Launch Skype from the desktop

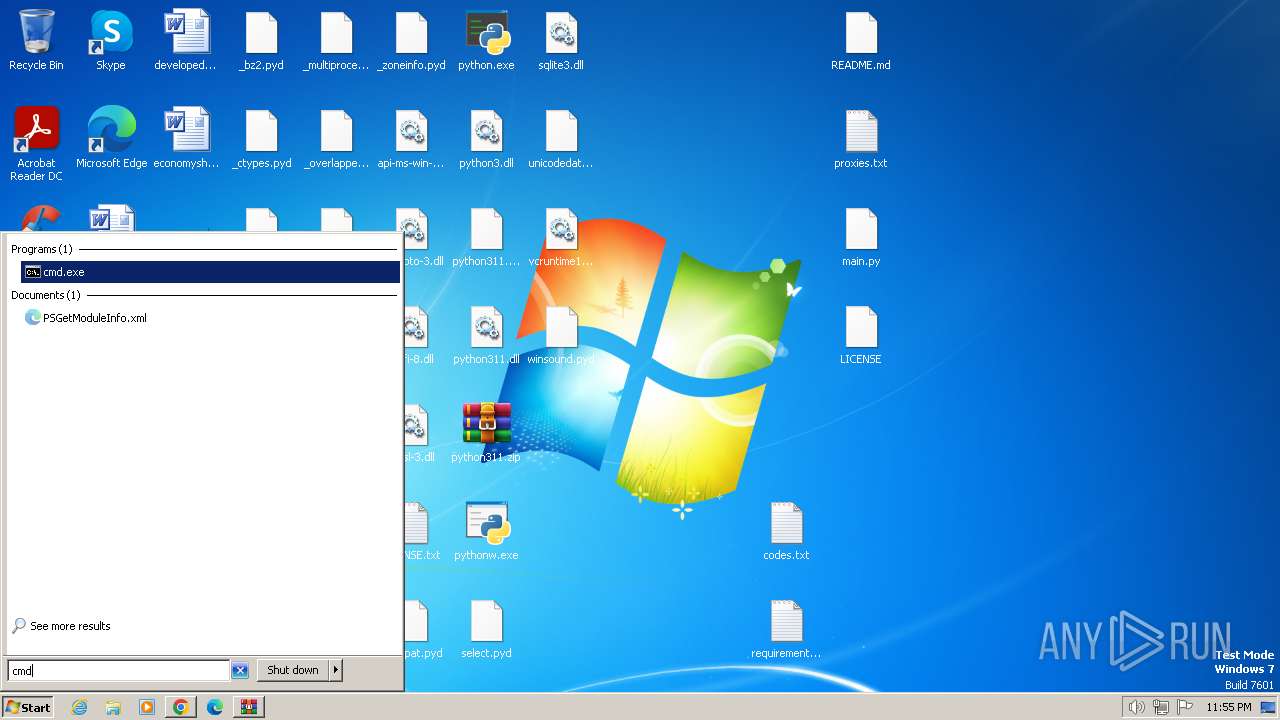click(x=111, y=41)
